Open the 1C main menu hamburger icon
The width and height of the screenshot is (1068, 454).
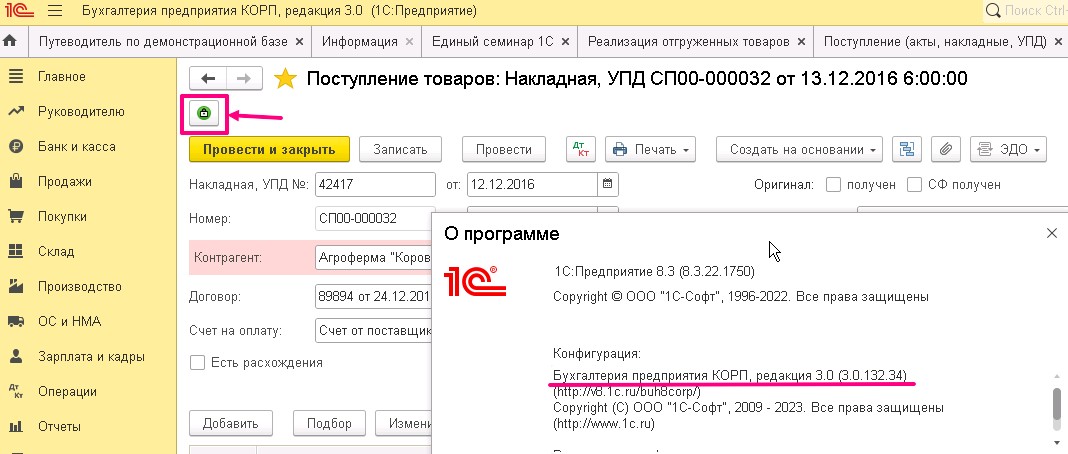56,11
